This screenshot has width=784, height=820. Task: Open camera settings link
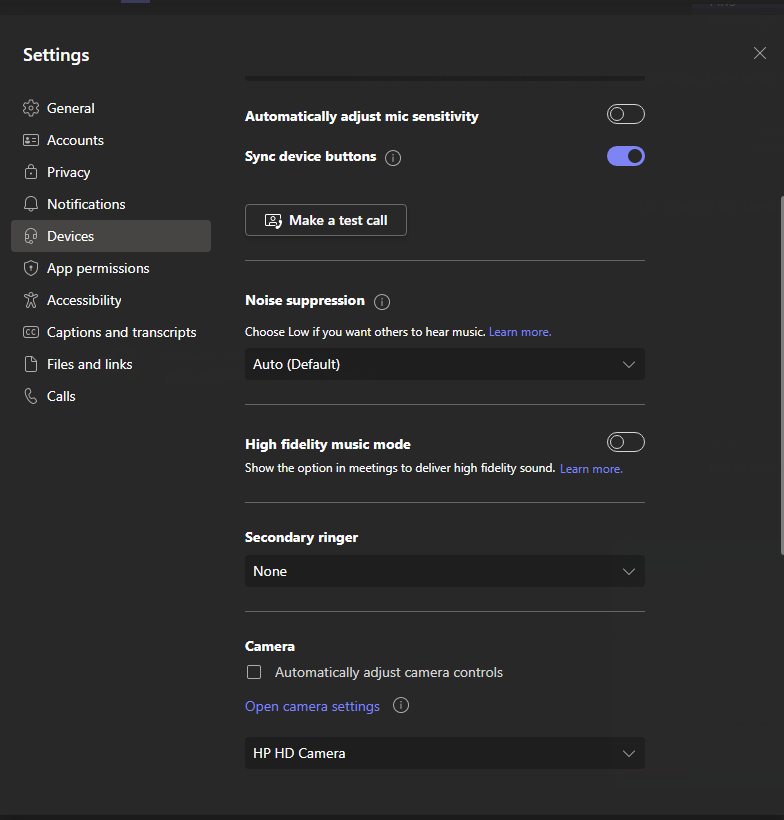tap(312, 706)
